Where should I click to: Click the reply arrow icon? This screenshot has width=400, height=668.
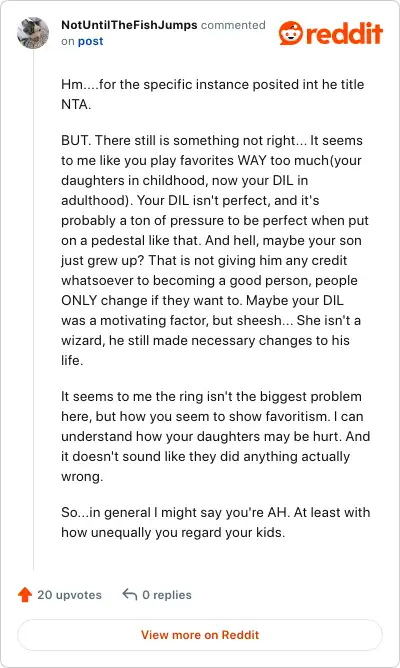129,594
